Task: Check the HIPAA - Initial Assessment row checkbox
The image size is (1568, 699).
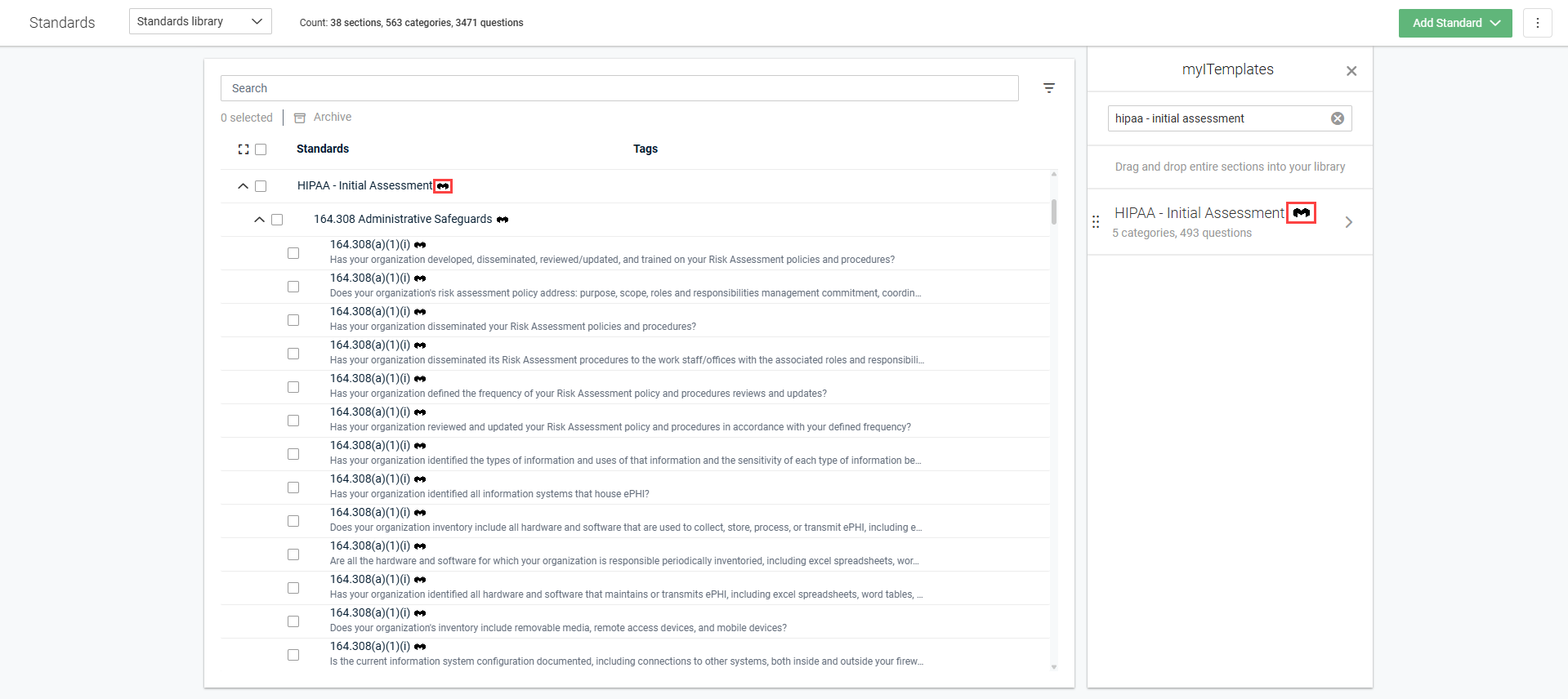Action: (261, 186)
